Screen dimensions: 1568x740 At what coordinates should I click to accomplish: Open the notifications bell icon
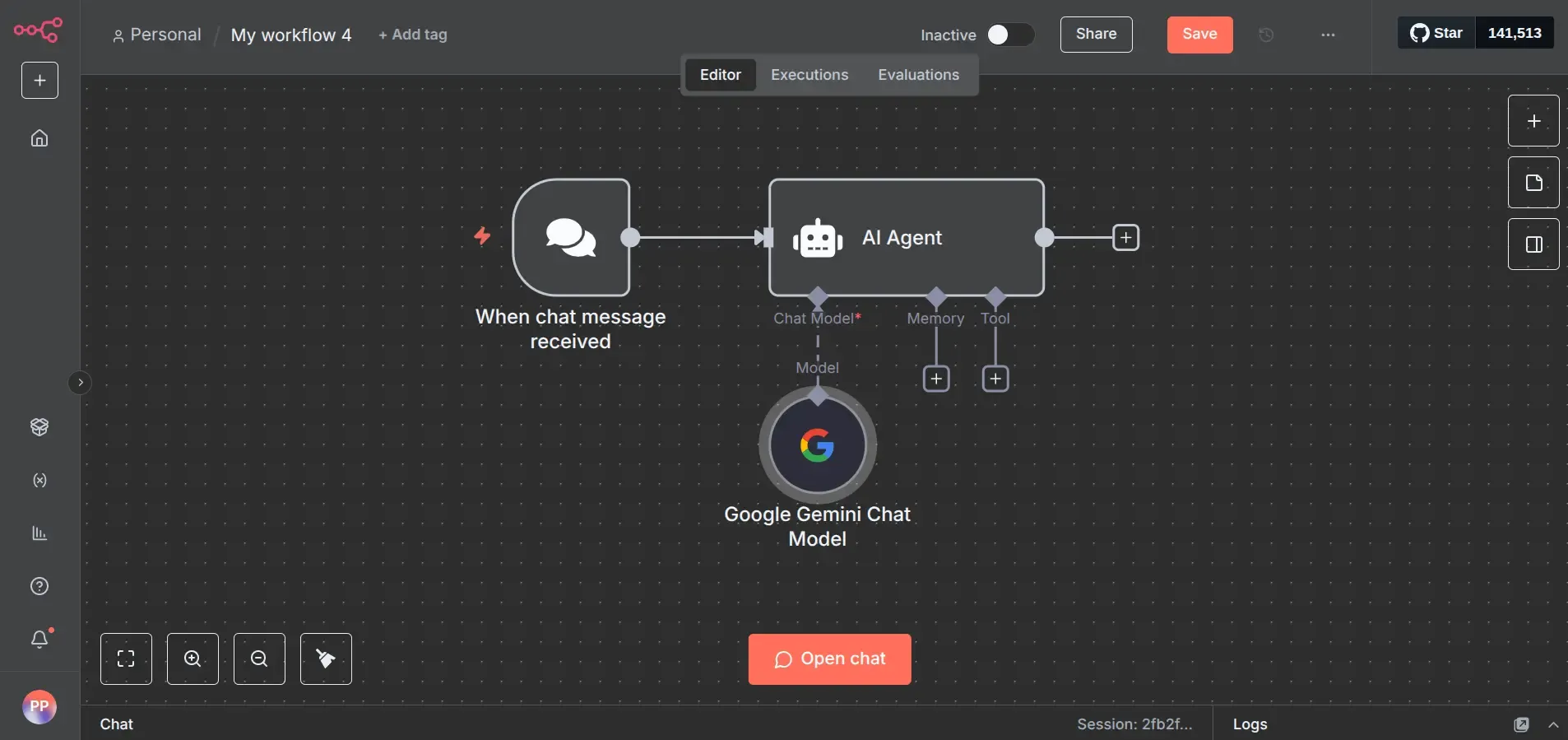coord(39,640)
